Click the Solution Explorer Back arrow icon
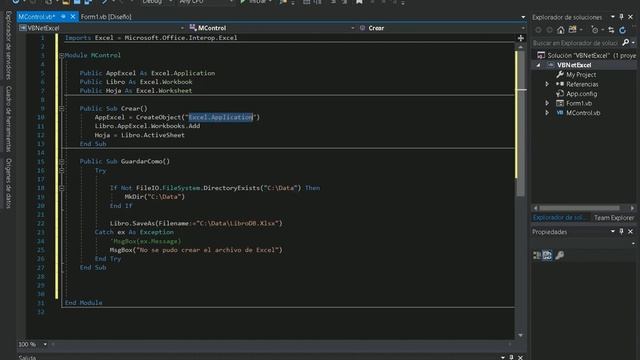Image resolution: width=640 pixels, height=360 pixels. (x=538, y=30)
